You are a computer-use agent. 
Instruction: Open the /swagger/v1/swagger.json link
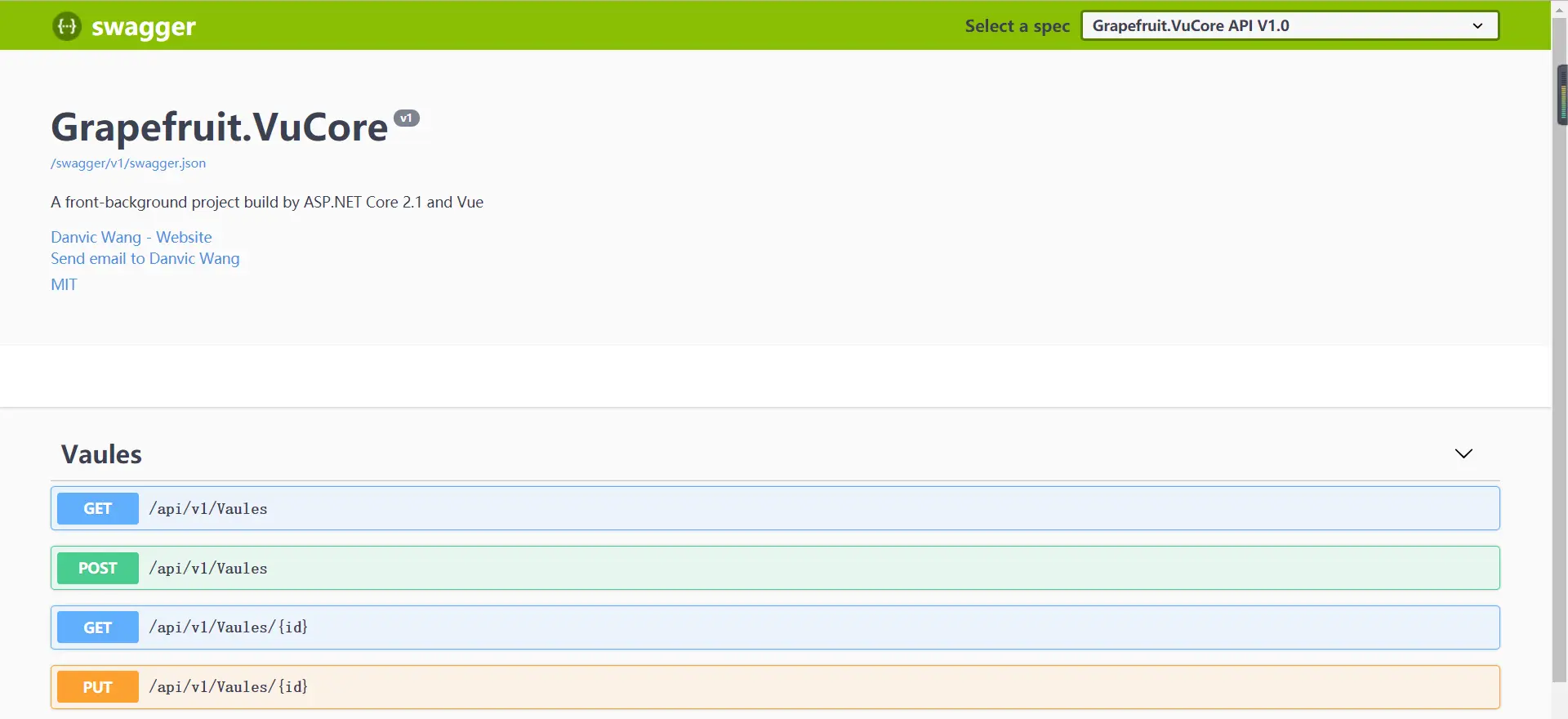point(128,163)
